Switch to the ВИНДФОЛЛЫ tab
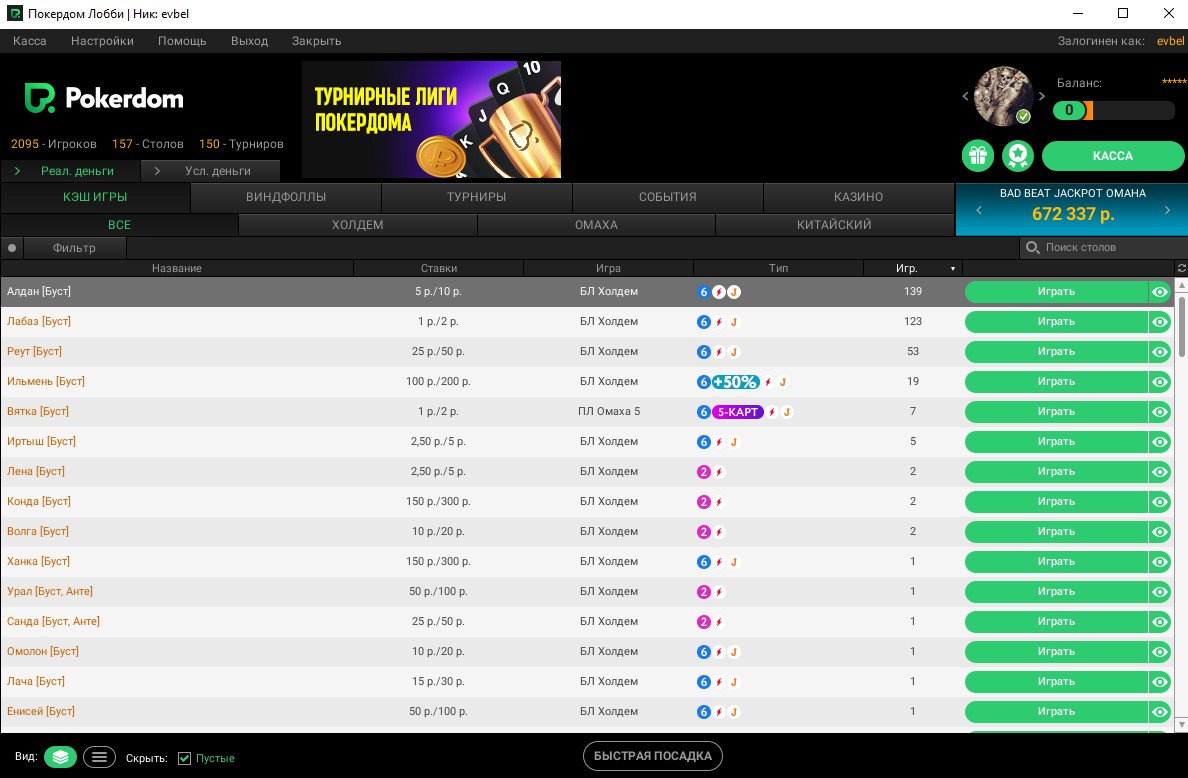 point(286,197)
